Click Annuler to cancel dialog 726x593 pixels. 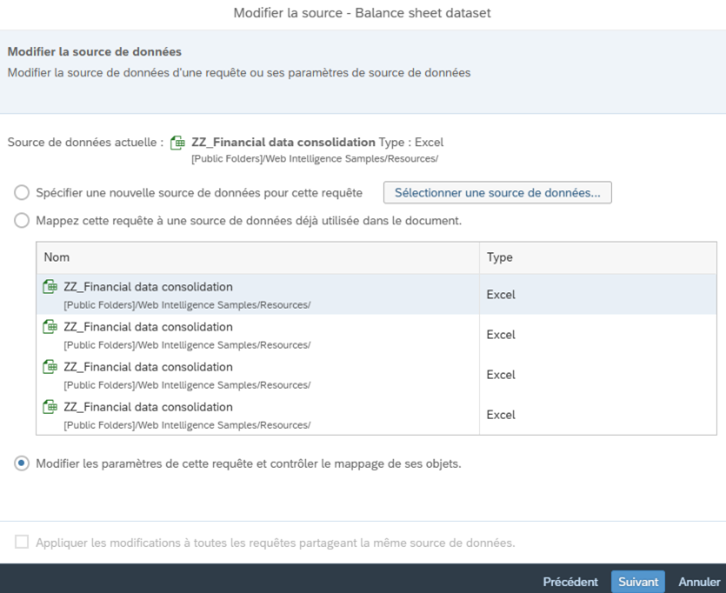pos(699,581)
